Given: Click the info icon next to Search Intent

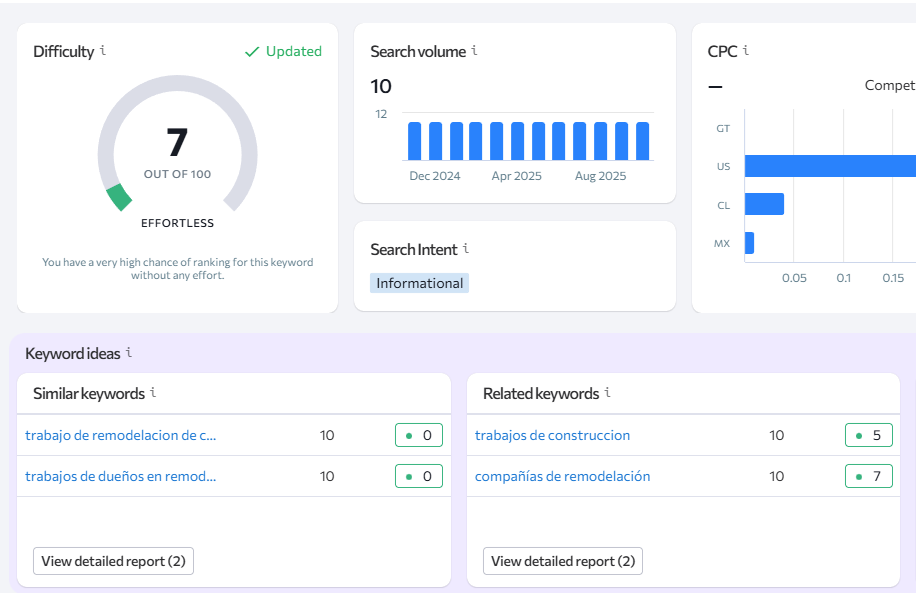Looking at the screenshot, I should (466, 249).
